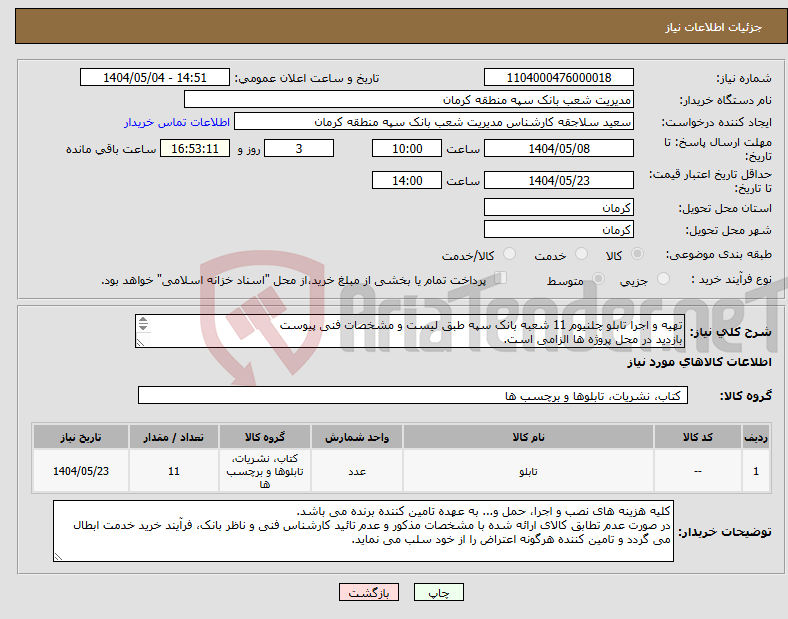Click the buyer notes resize grip
This screenshot has width=788, height=619.
(x=58, y=557)
